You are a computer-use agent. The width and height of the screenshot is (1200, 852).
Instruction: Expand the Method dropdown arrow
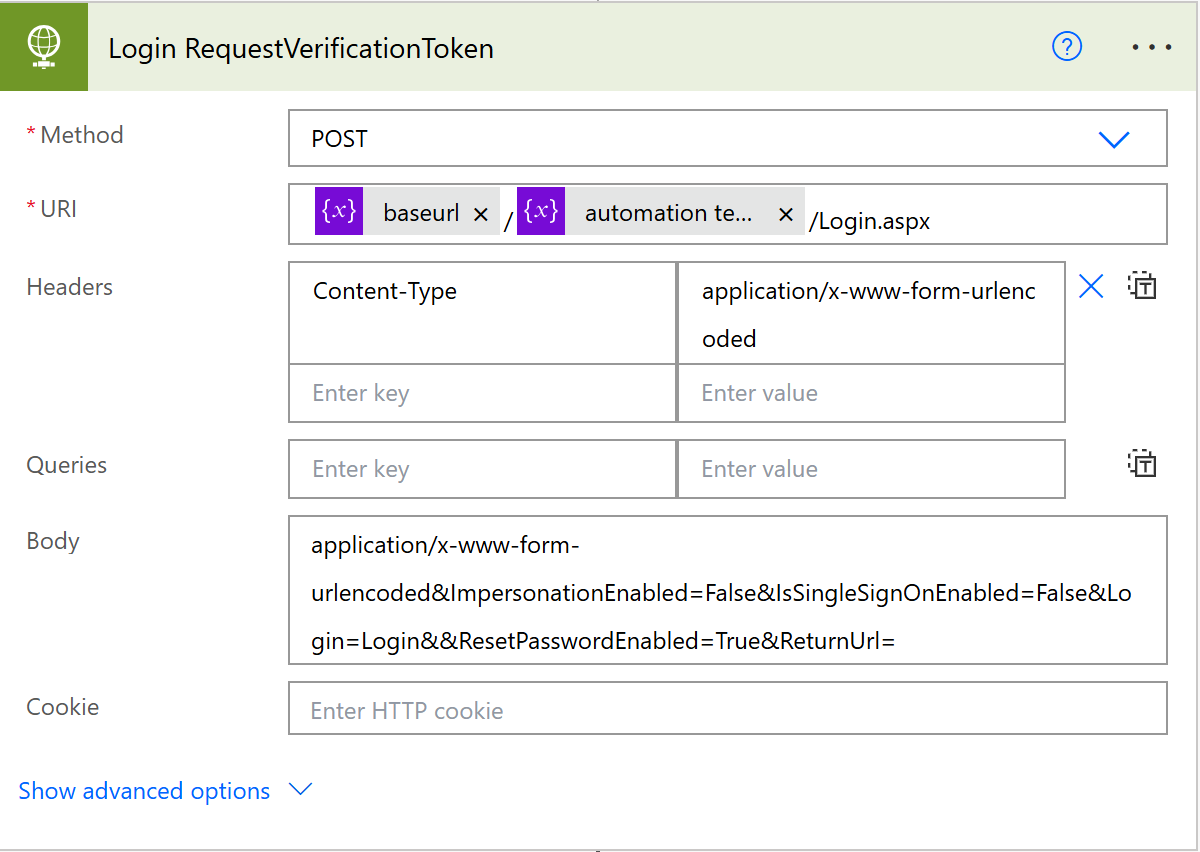pyautogui.click(x=1113, y=139)
